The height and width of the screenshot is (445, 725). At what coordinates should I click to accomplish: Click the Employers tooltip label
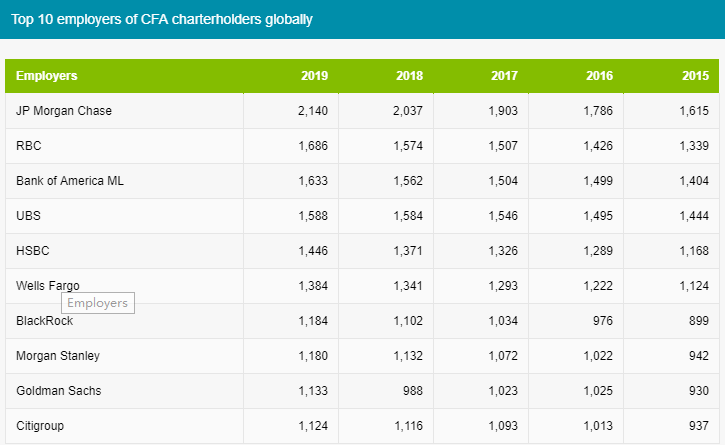(98, 303)
